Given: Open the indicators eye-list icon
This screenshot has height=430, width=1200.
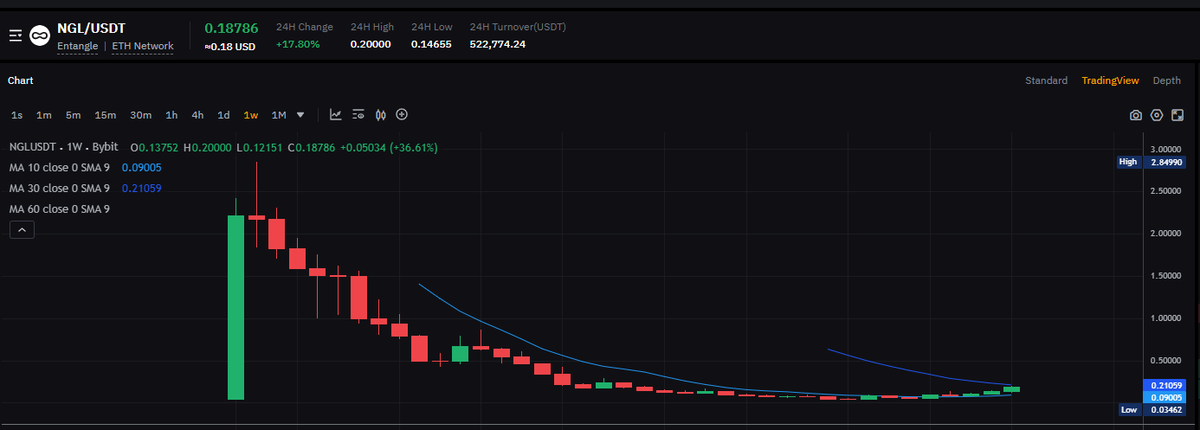Looking at the screenshot, I should click(x=358, y=114).
